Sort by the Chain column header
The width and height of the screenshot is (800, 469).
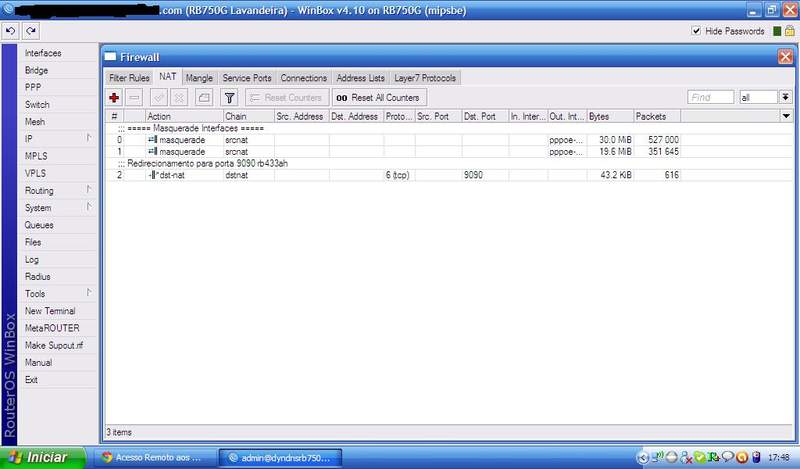249,116
